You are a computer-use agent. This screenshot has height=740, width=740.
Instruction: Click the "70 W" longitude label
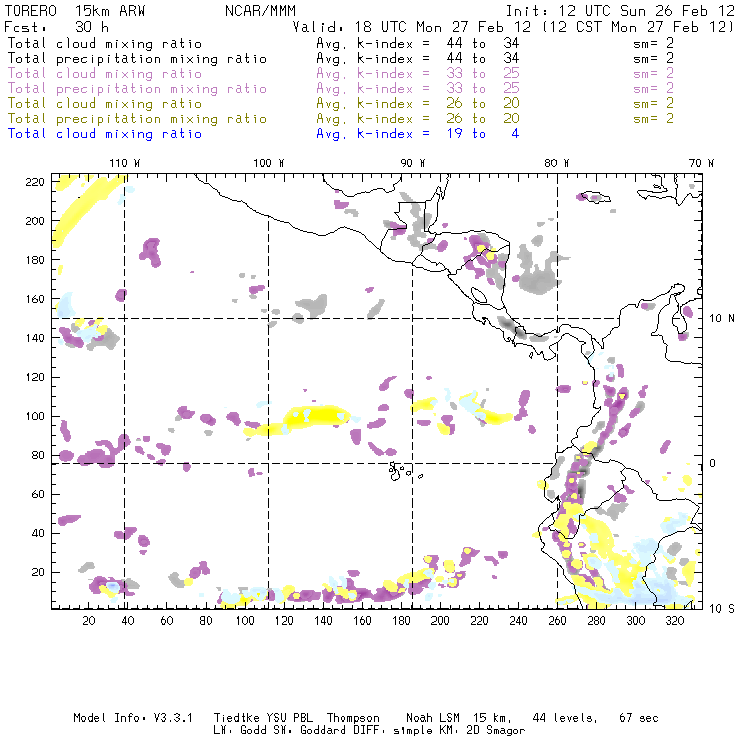coord(703,162)
